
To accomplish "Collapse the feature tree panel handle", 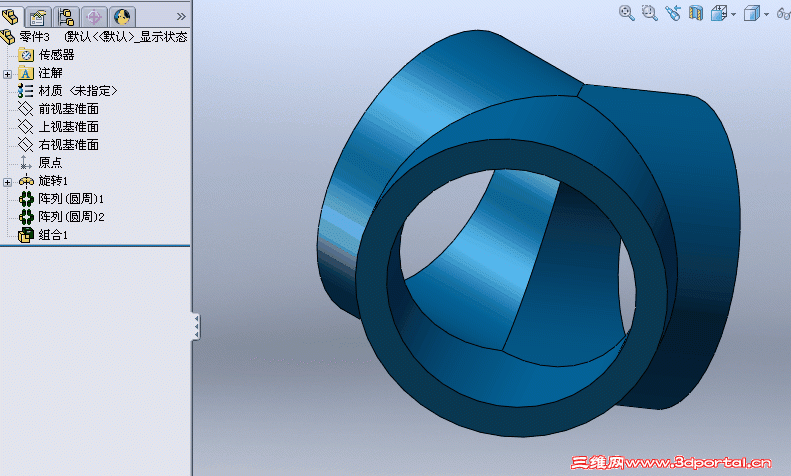I will click(x=196, y=327).
